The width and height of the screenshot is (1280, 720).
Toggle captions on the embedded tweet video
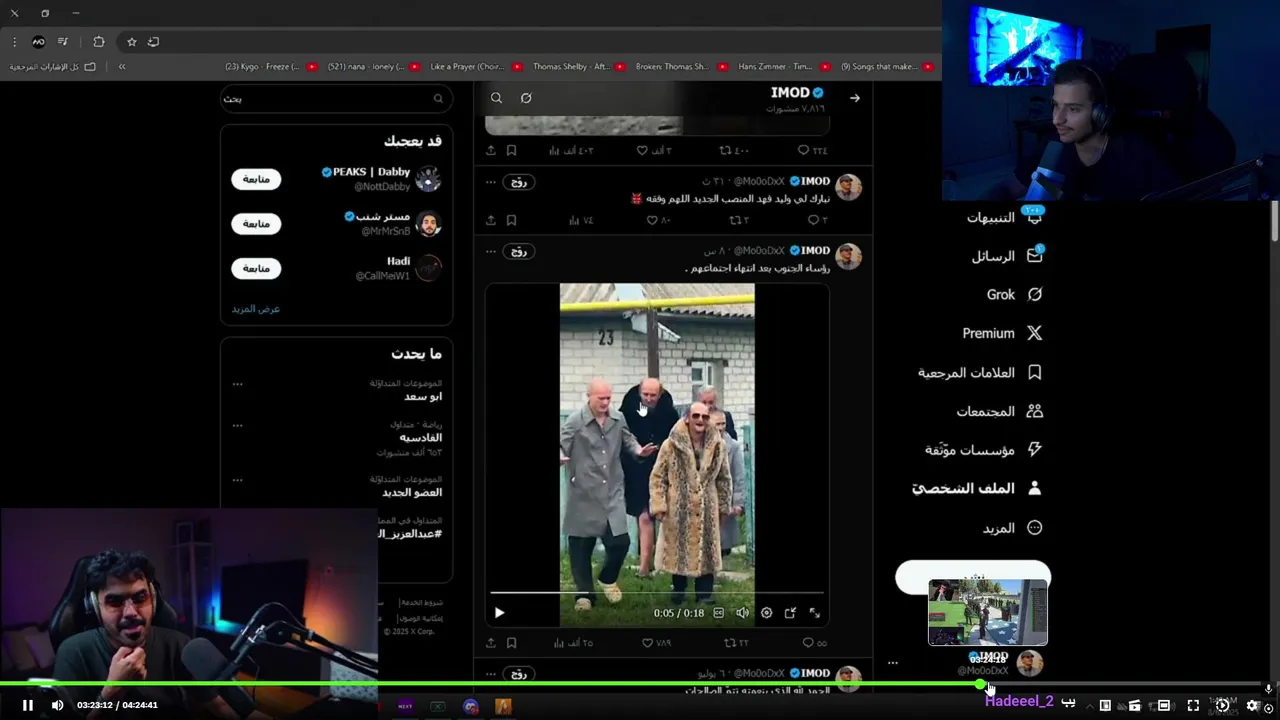718,613
